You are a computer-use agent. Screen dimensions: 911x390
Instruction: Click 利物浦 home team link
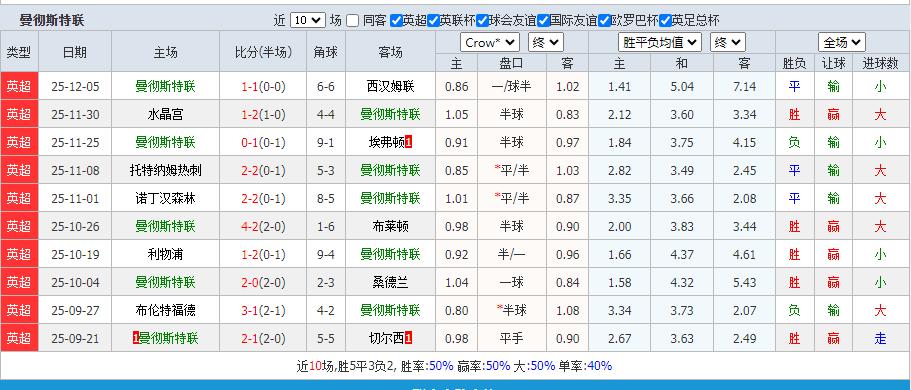166,254
